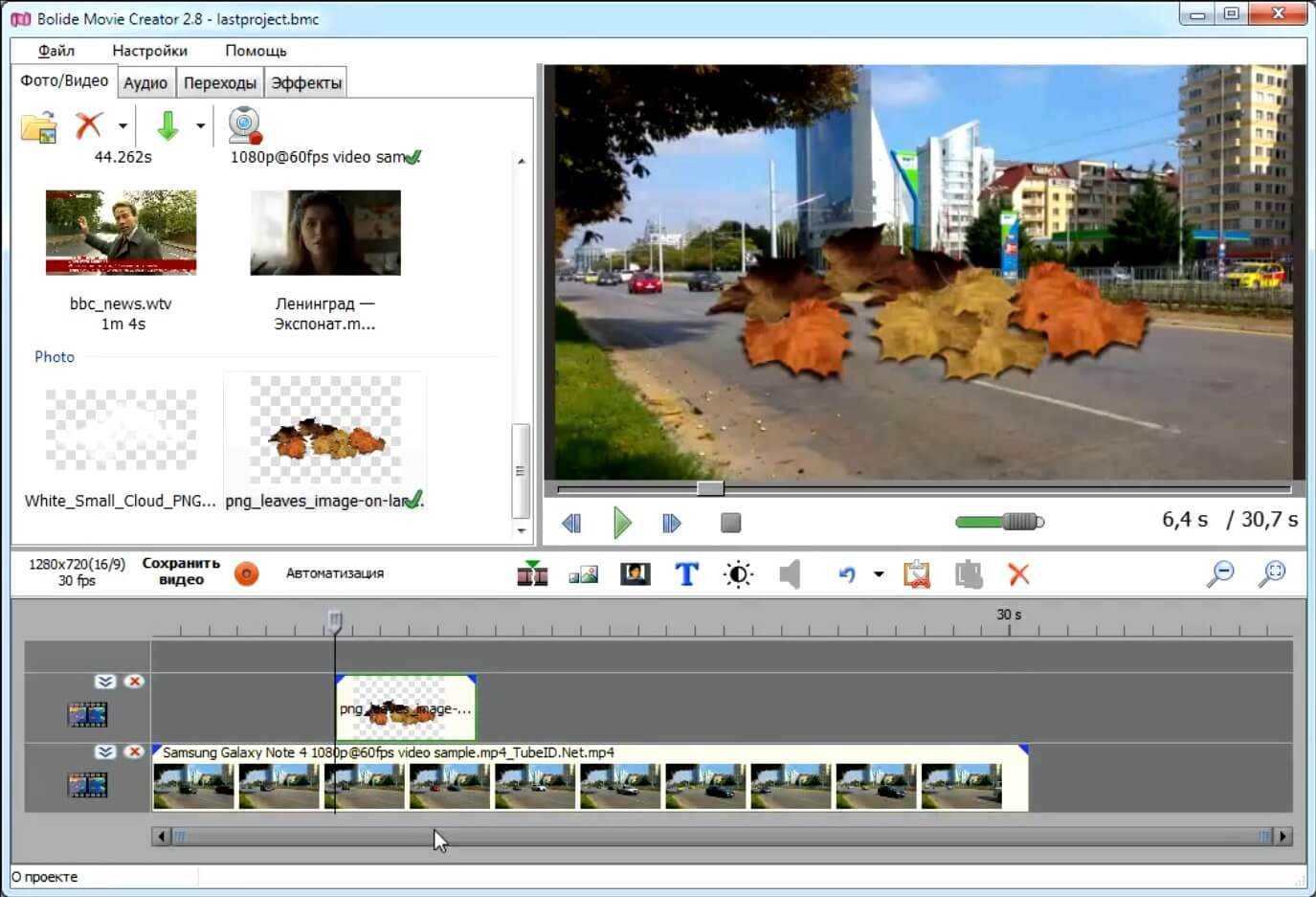Select the Samsung Galaxy Note 4 clip on the timeline
1316x897 pixels.
591,778
